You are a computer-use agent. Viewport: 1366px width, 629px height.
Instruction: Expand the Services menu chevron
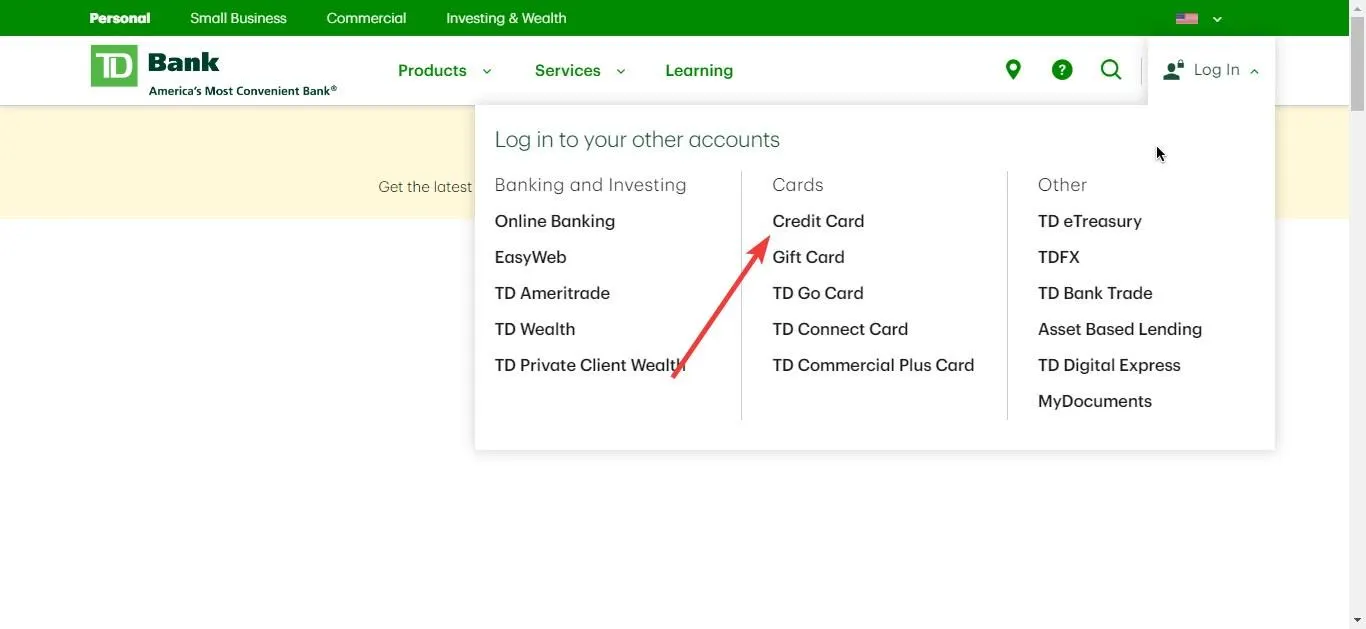620,71
